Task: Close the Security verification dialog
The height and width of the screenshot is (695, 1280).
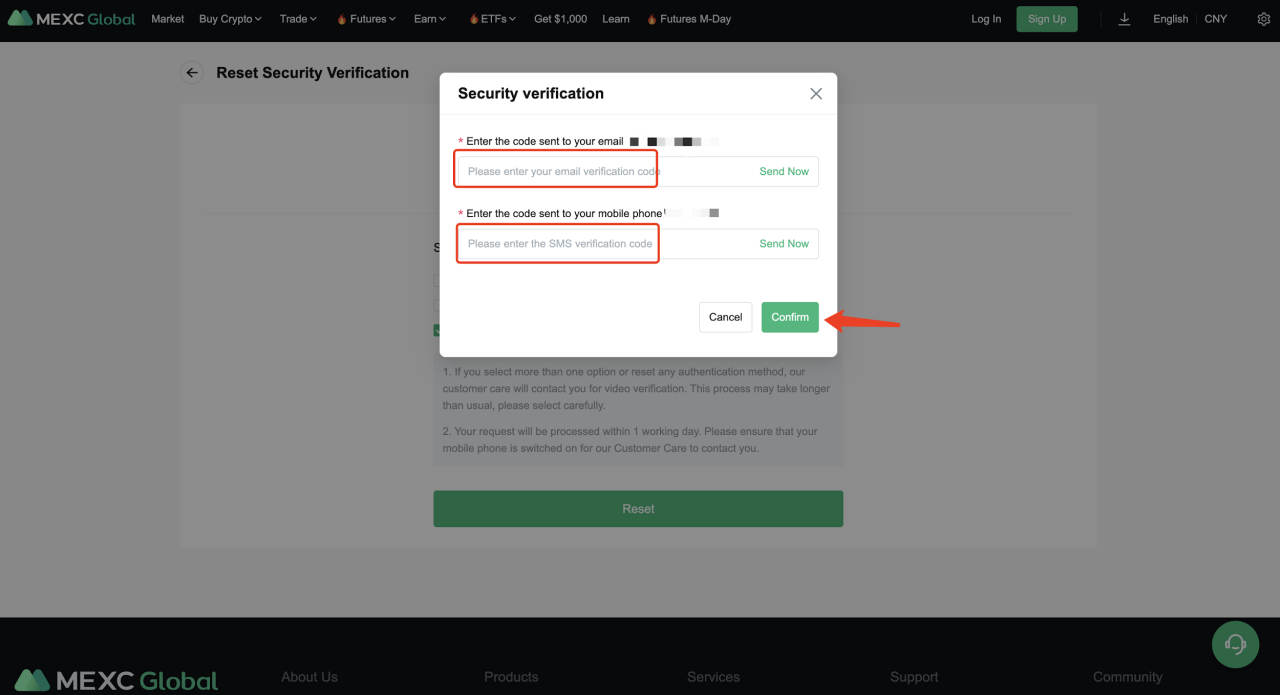Action: click(x=816, y=94)
